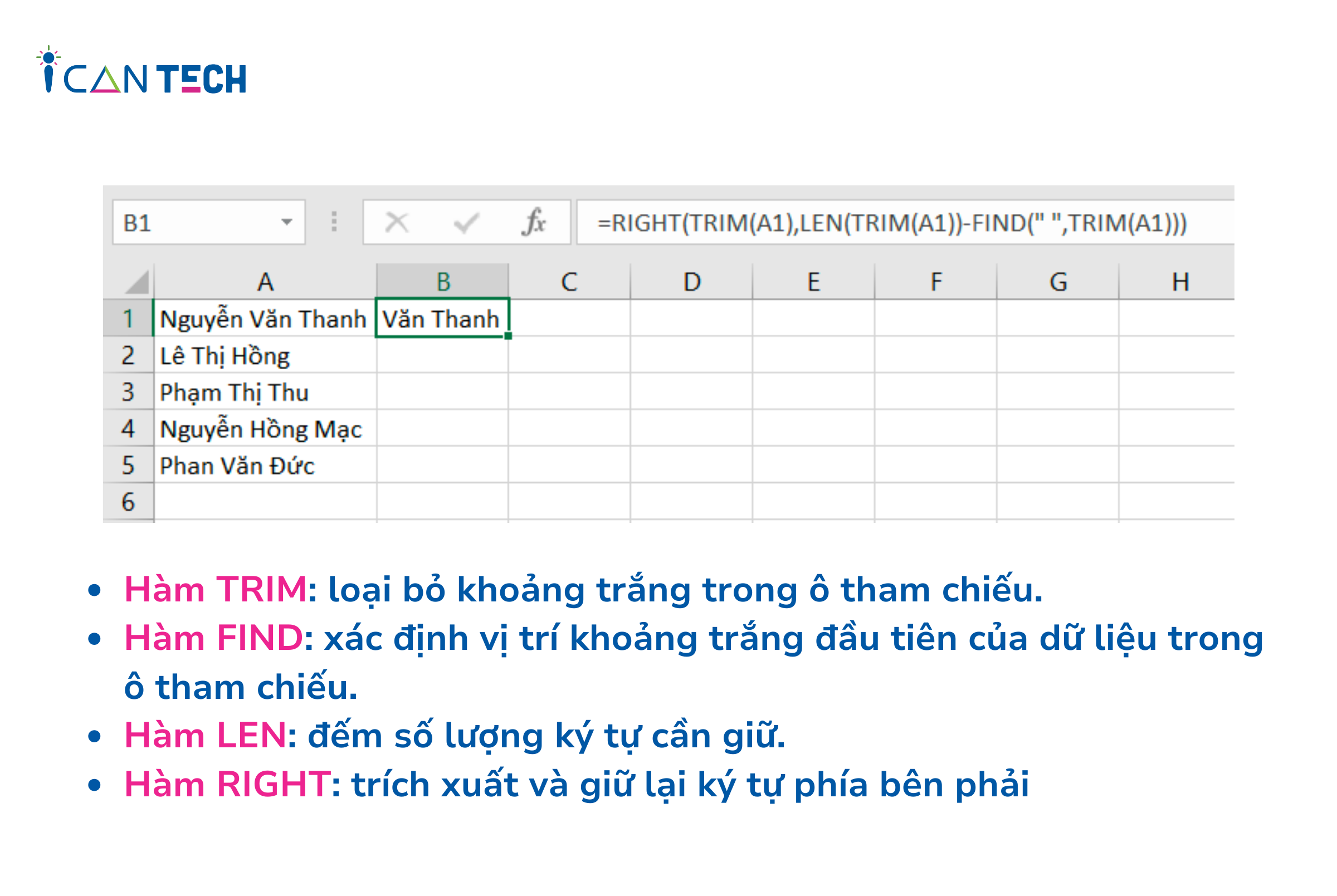Screen dimensions: 1337x896
Task: Click the pink "Hàm LEN" text
Action: (x=206, y=736)
